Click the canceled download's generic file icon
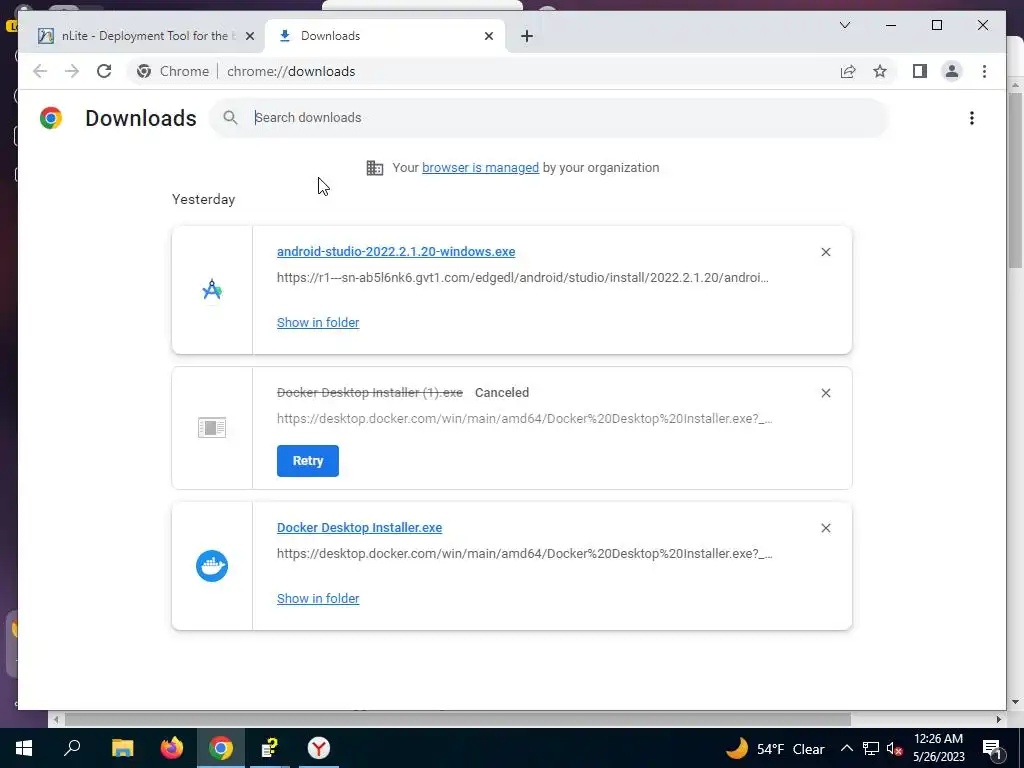This screenshot has width=1024, height=768. pyautogui.click(x=212, y=428)
